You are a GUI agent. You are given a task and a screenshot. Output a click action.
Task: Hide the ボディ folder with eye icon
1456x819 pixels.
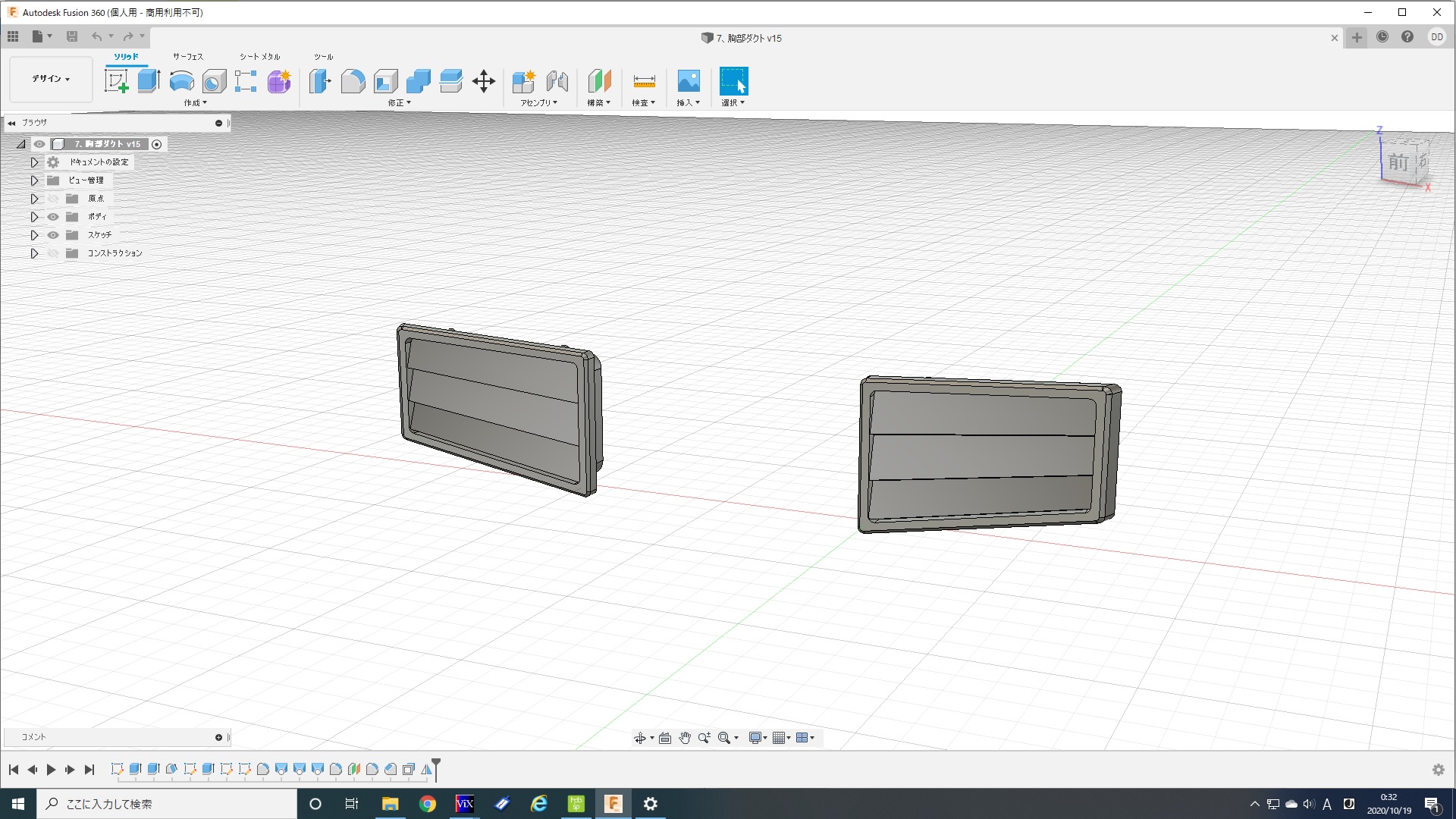[53, 217]
